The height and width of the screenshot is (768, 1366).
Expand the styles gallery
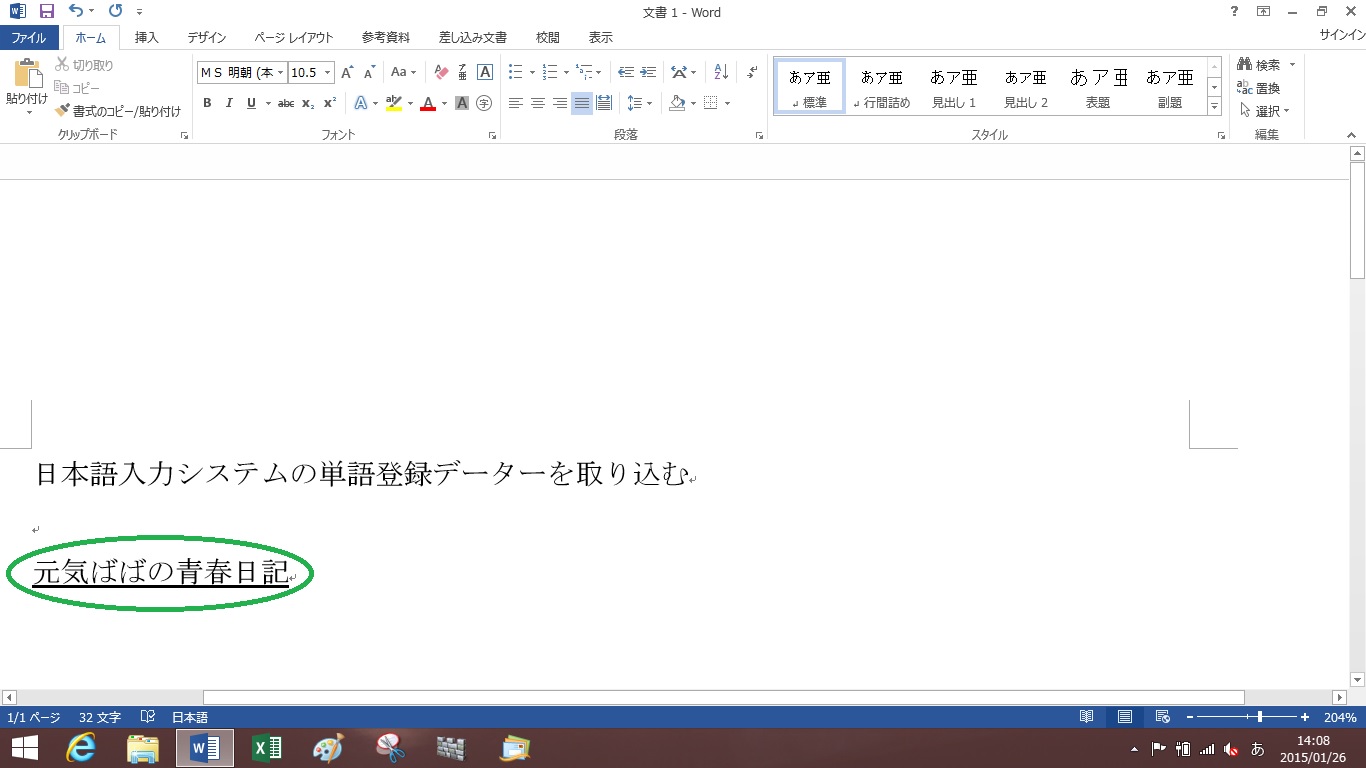1215,107
